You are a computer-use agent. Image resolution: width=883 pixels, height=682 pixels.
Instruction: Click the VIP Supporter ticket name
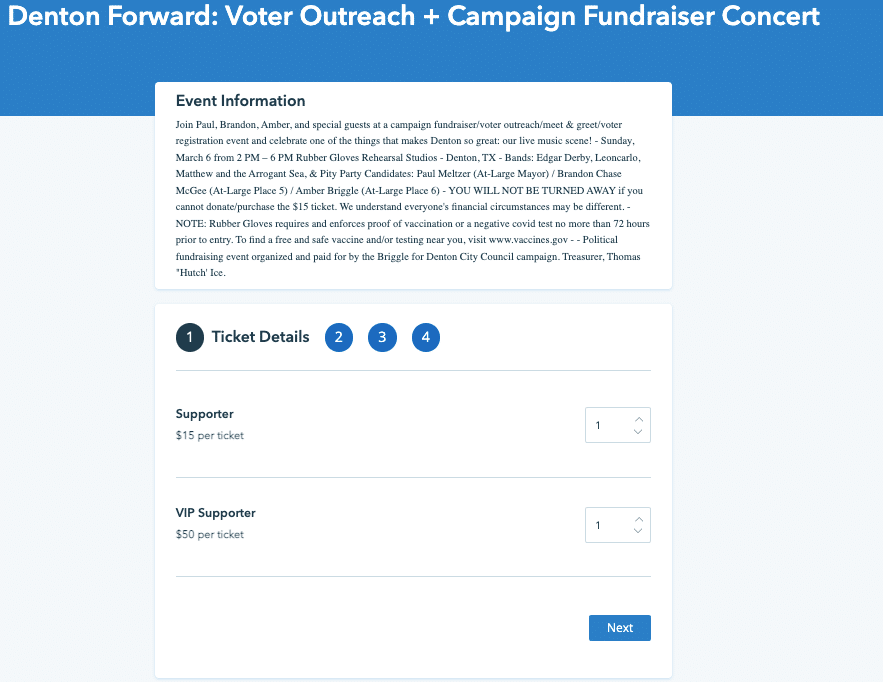[215, 513]
